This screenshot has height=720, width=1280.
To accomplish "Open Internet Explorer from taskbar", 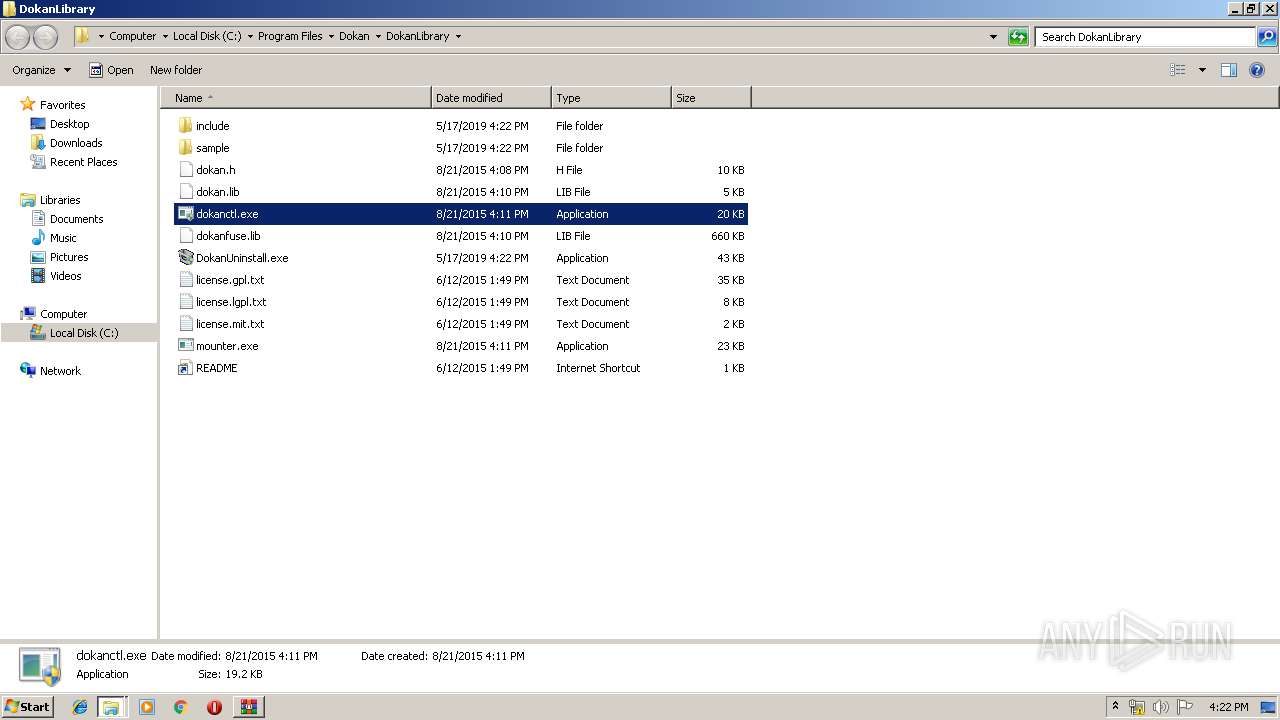I will tap(80, 707).
